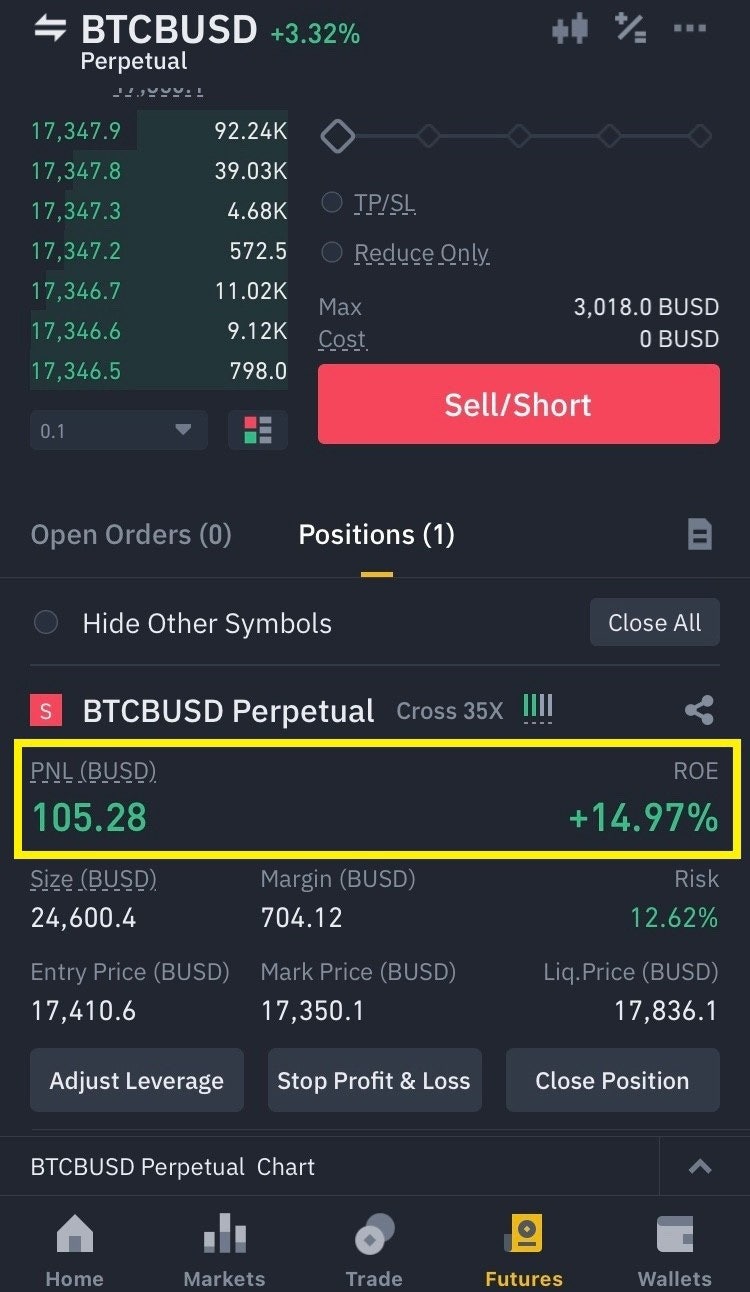Go to the Home tab icon
750x1292 pixels.
pos(74,1236)
